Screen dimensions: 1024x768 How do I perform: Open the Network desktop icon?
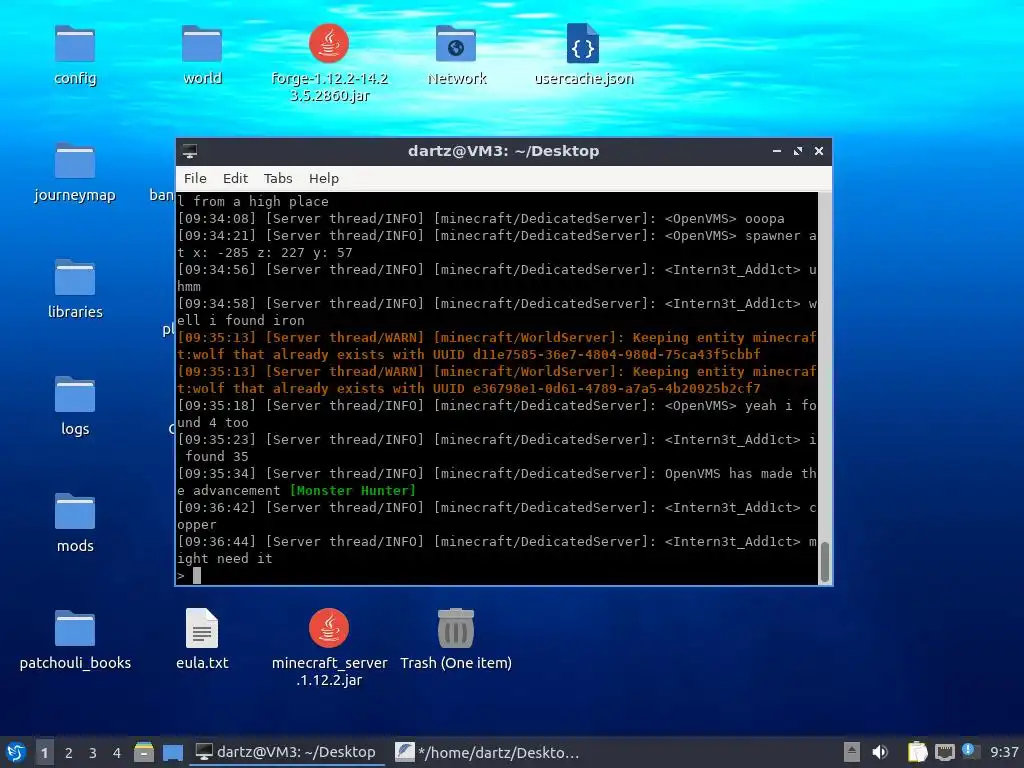(456, 46)
